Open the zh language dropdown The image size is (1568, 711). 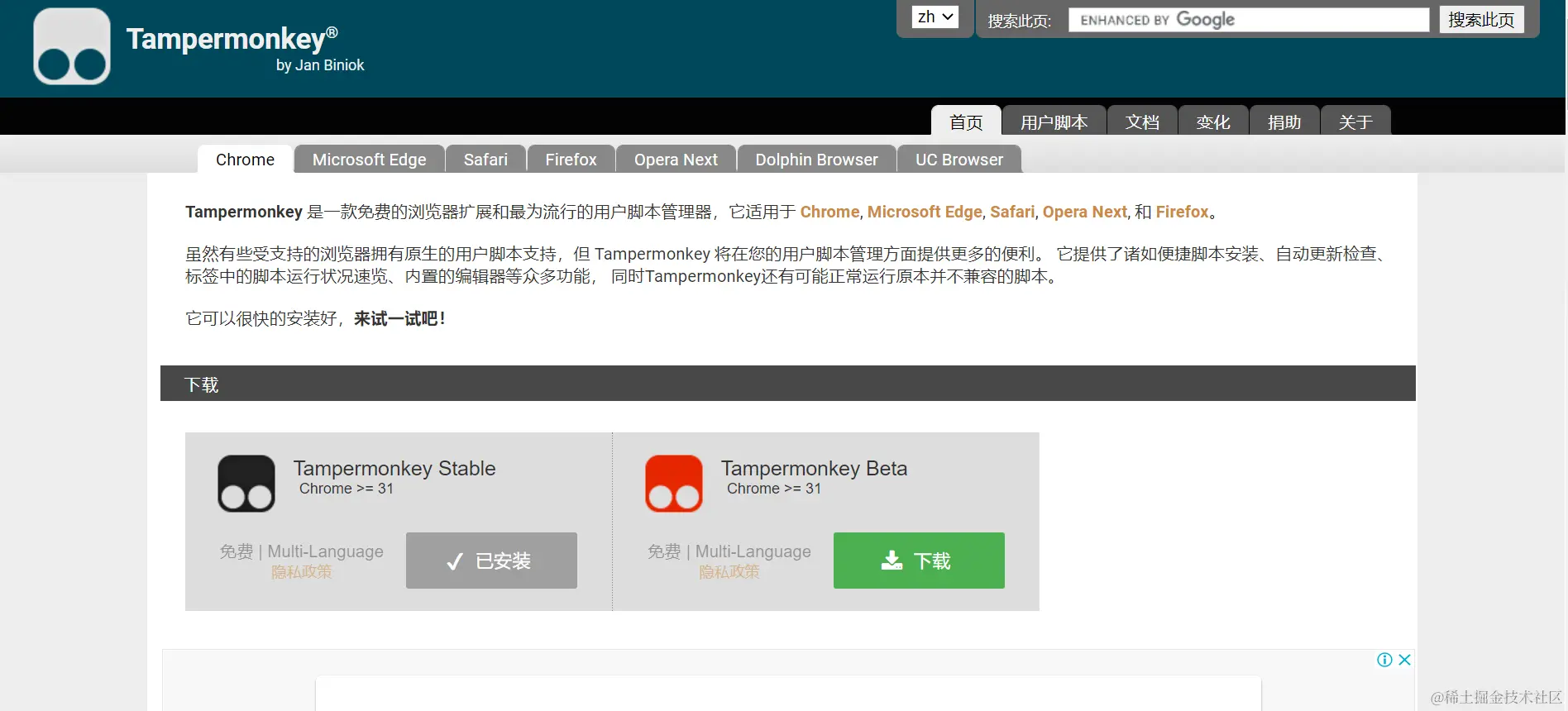coord(935,17)
